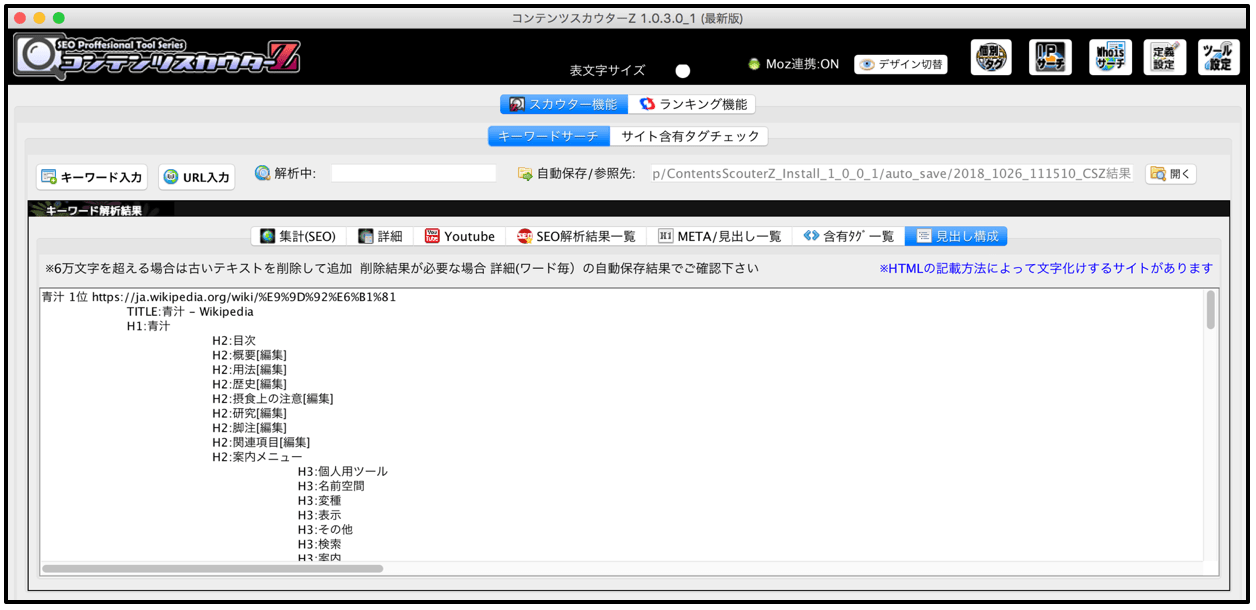1256x610 pixels.
Task: Click the H2:用法[編集] line
Action: click(249, 370)
